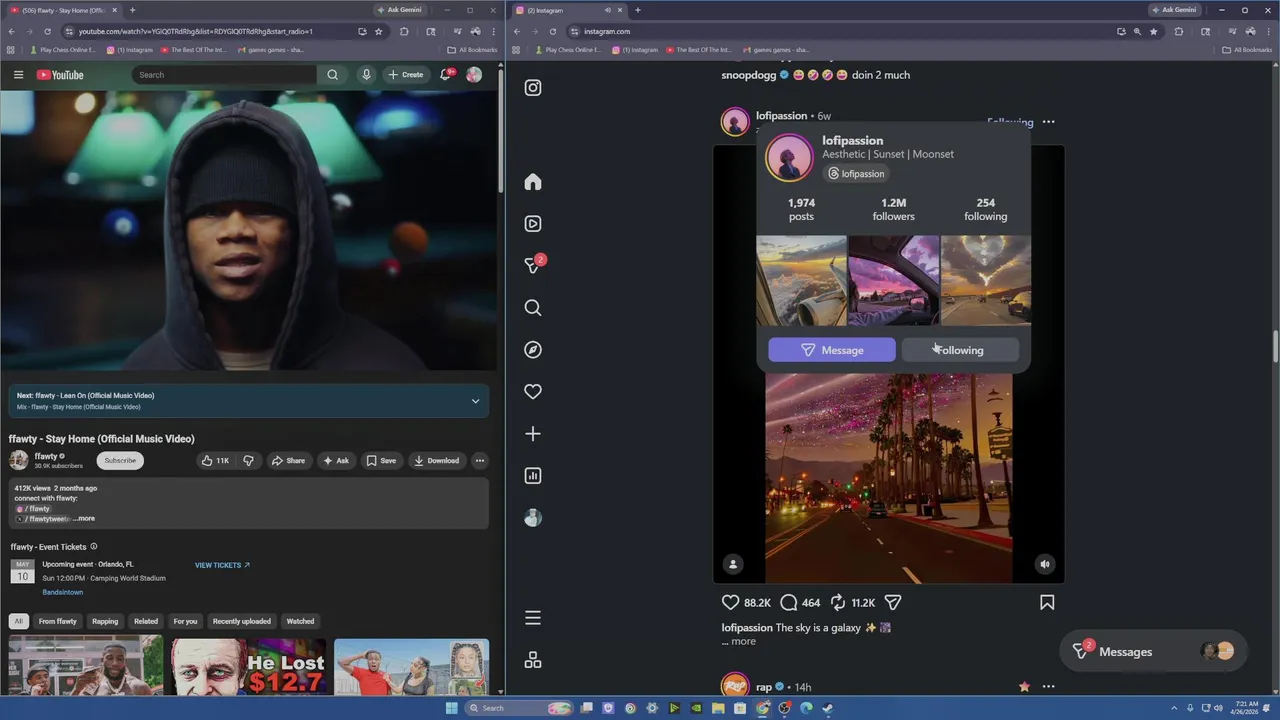This screenshot has height=720, width=1280.
Task: Open Instagram Reels from the sidebar
Action: (x=533, y=224)
